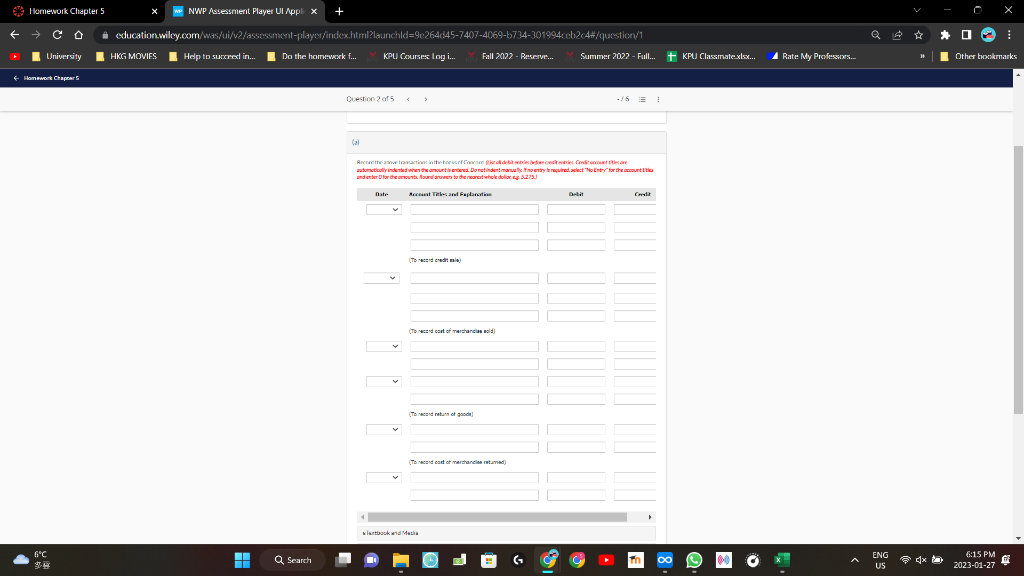This screenshot has height=576, width=1024.
Task: Click the first Debit input field
Action: tap(577, 208)
